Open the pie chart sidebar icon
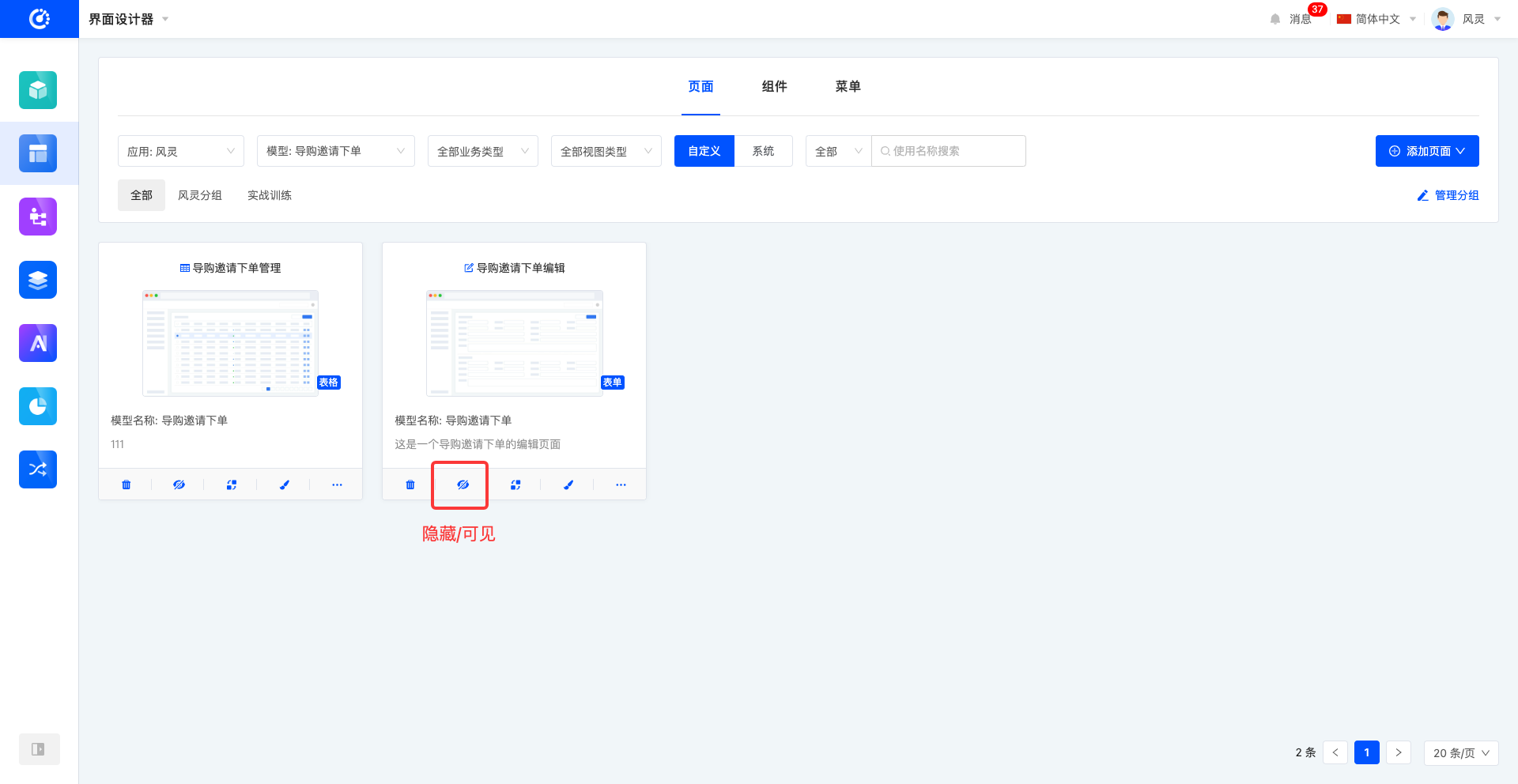Screen dimensions: 1518x784 [38, 406]
